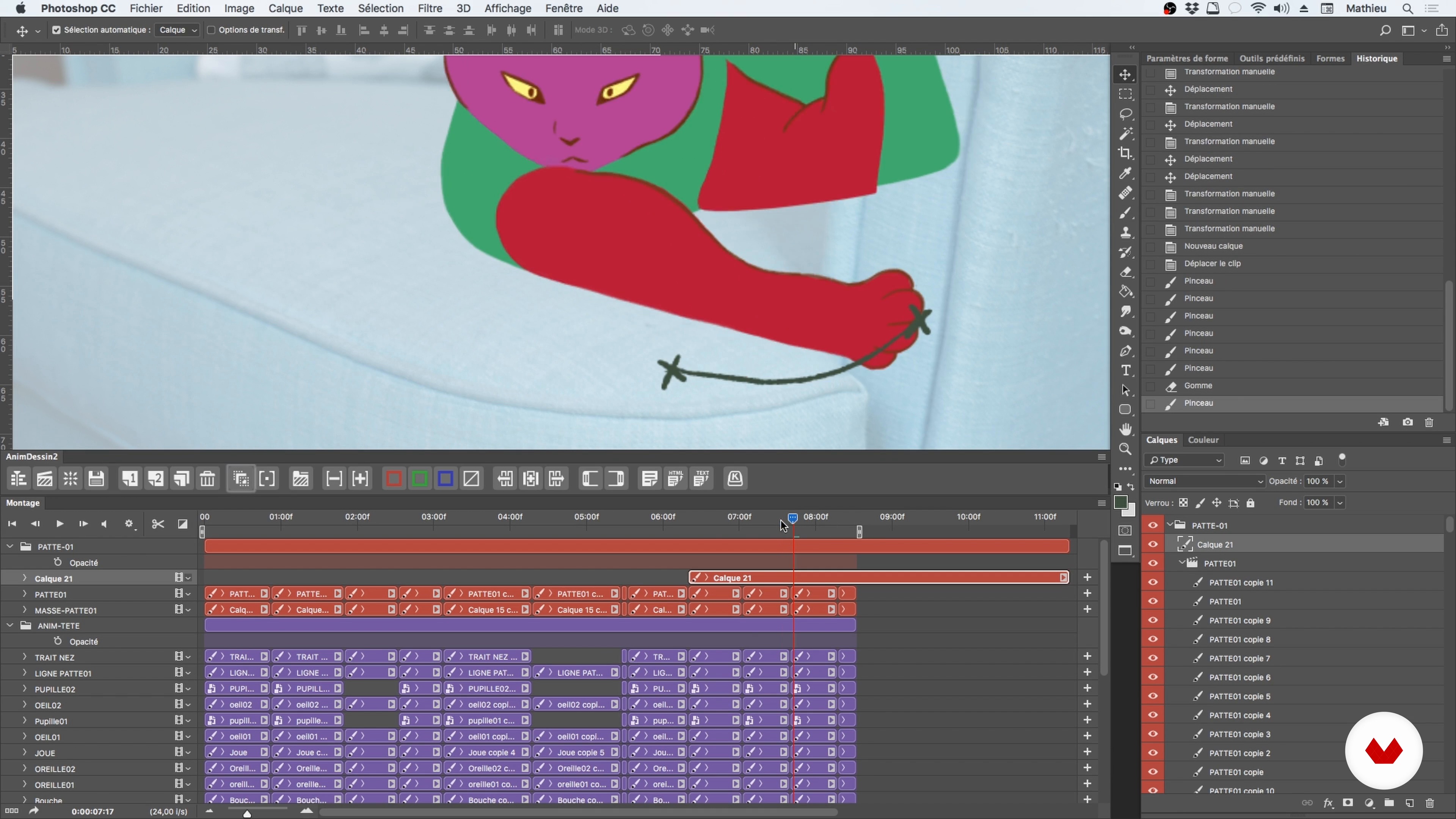The image size is (1456, 819).
Task: Open timeline settings gear
Action: coord(129,524)
